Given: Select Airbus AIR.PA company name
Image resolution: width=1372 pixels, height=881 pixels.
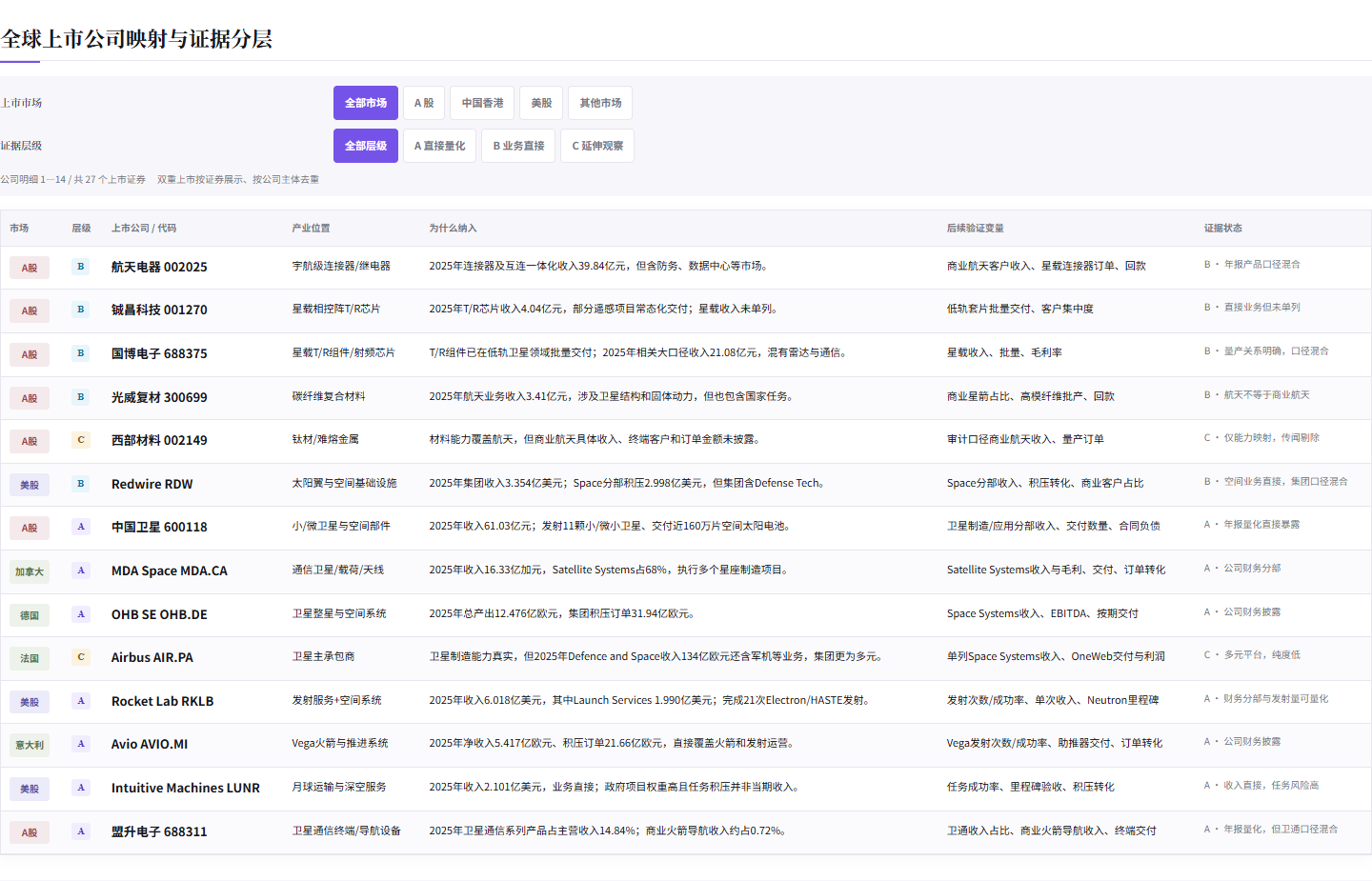Looking at the screenshot, I should pyautogui.click(x=152, y=657).
